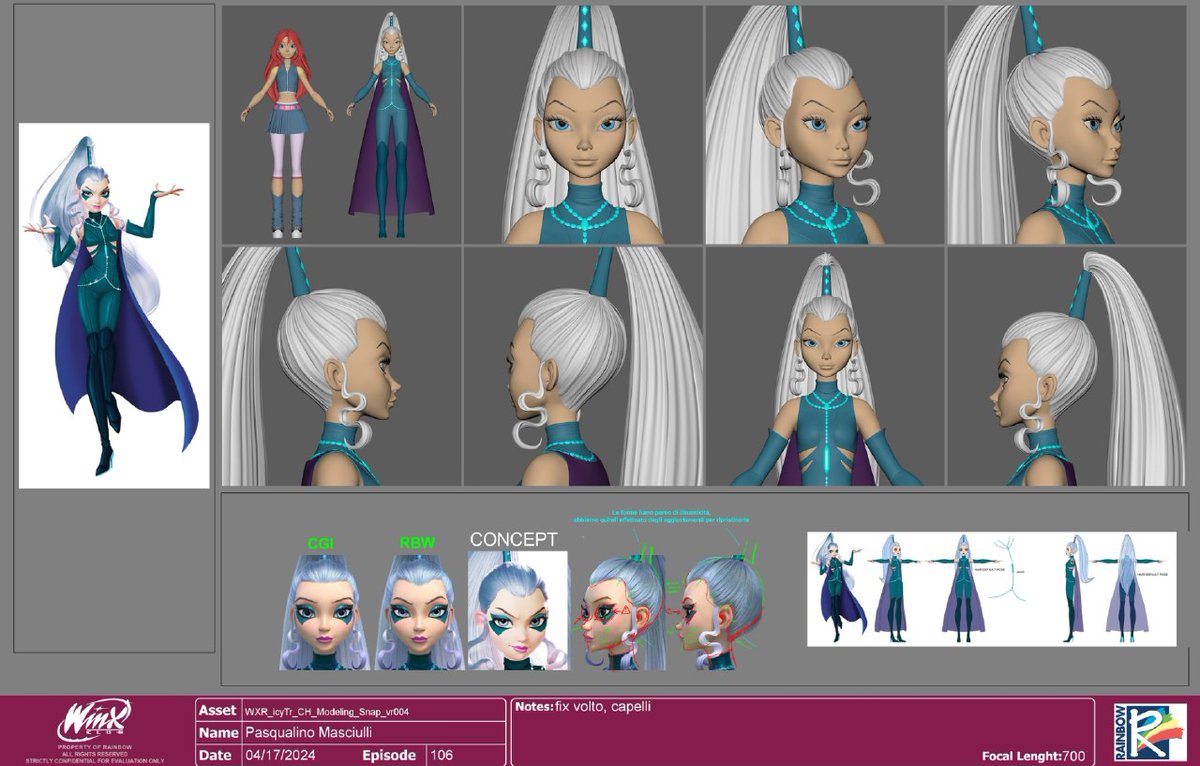Open the front torso render with gloves
The image size is (1200, 766).
point(825,366)
